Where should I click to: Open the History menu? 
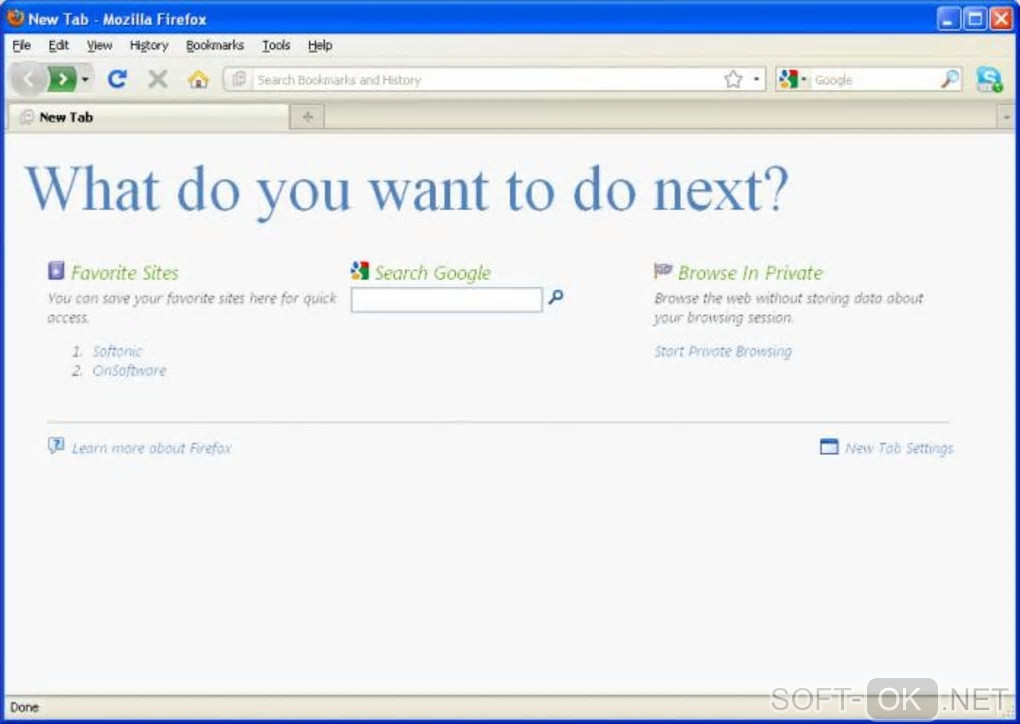[149, 45]
